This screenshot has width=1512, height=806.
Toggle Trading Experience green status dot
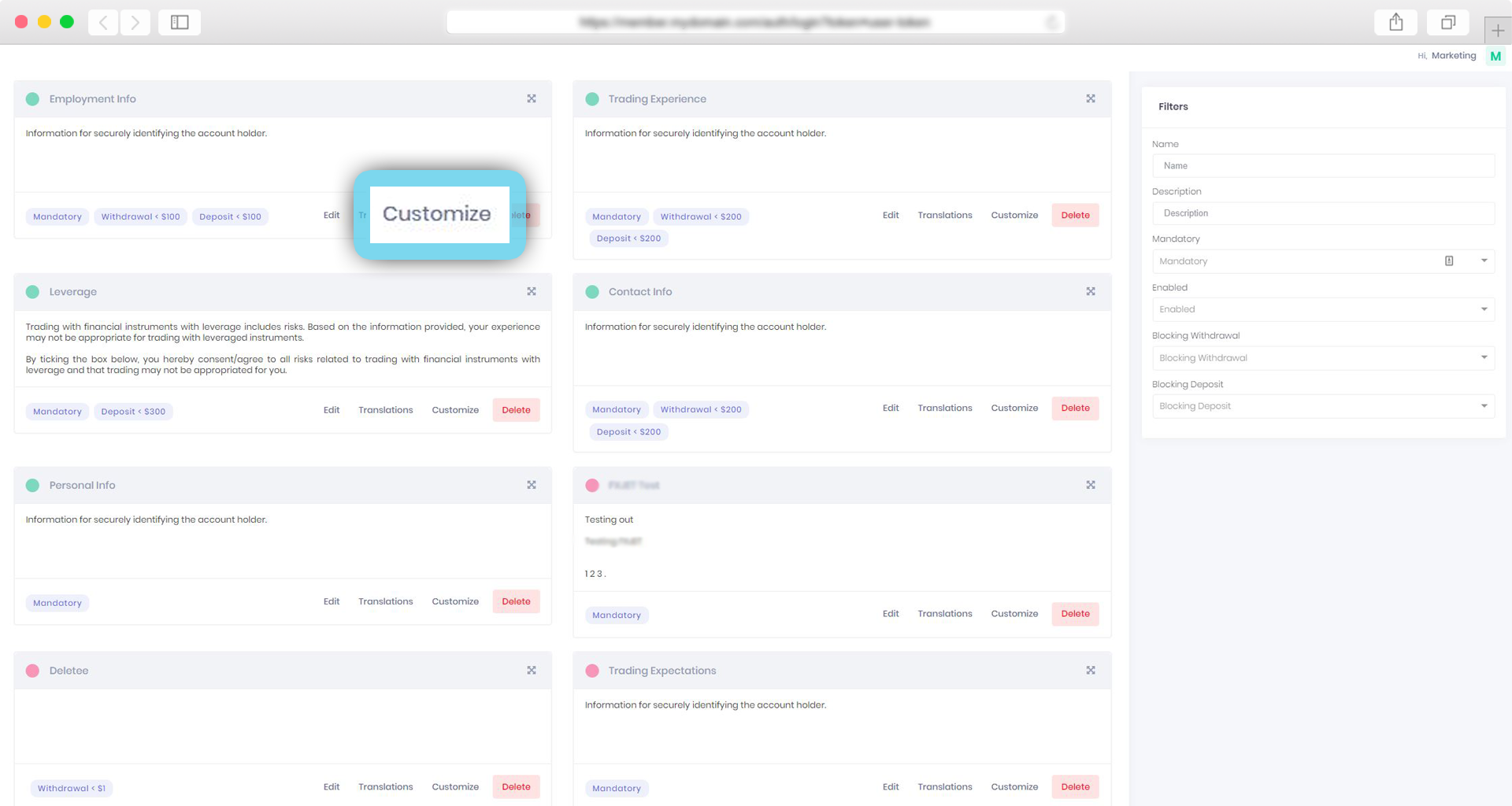pos(592,99)
